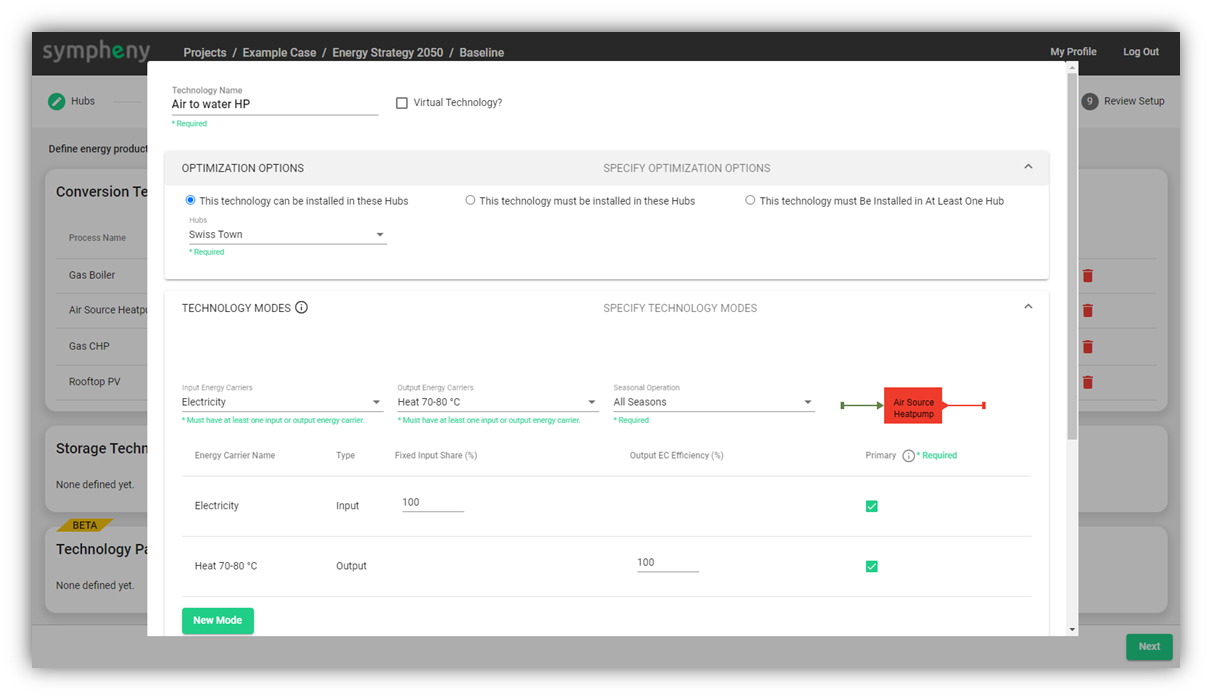Open the Hubs dropdown showing Swiss Town
The height and width of the screenshot is (700, 1212).
click(x=287, y=235)
